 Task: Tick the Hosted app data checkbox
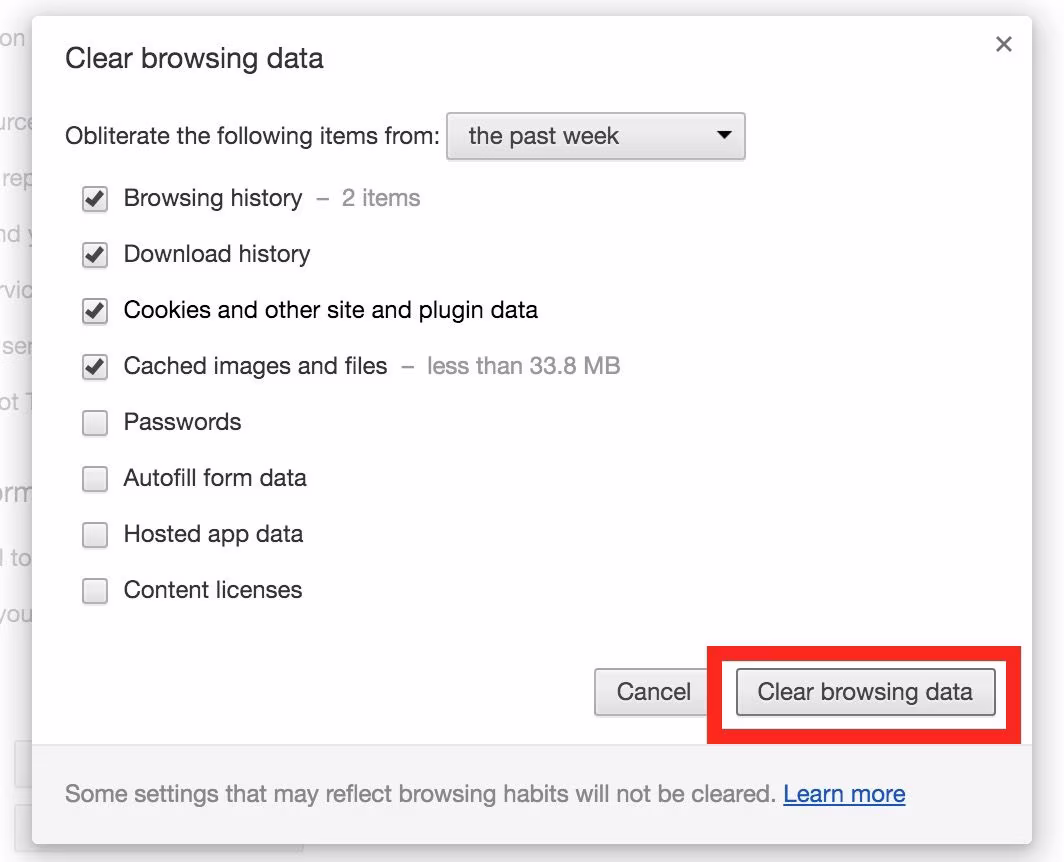(95, 535)
